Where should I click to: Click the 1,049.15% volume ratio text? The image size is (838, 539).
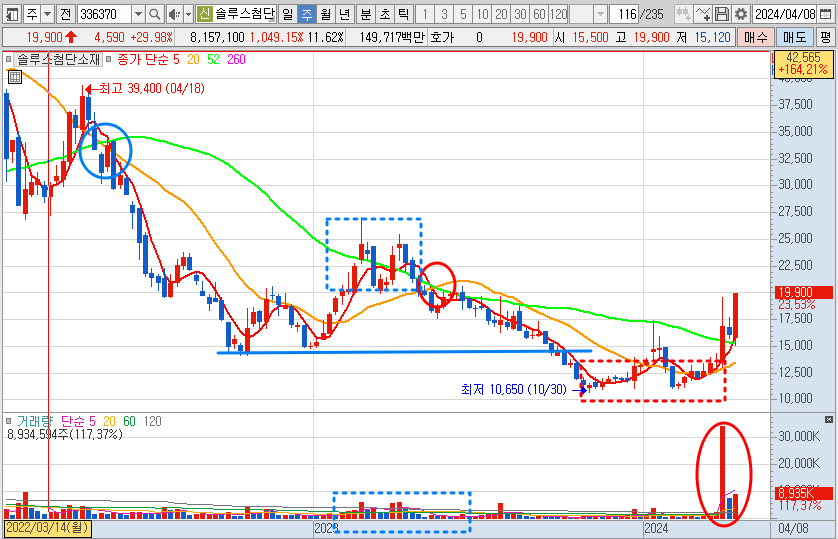pyautogui.click(x=276, y=37)
